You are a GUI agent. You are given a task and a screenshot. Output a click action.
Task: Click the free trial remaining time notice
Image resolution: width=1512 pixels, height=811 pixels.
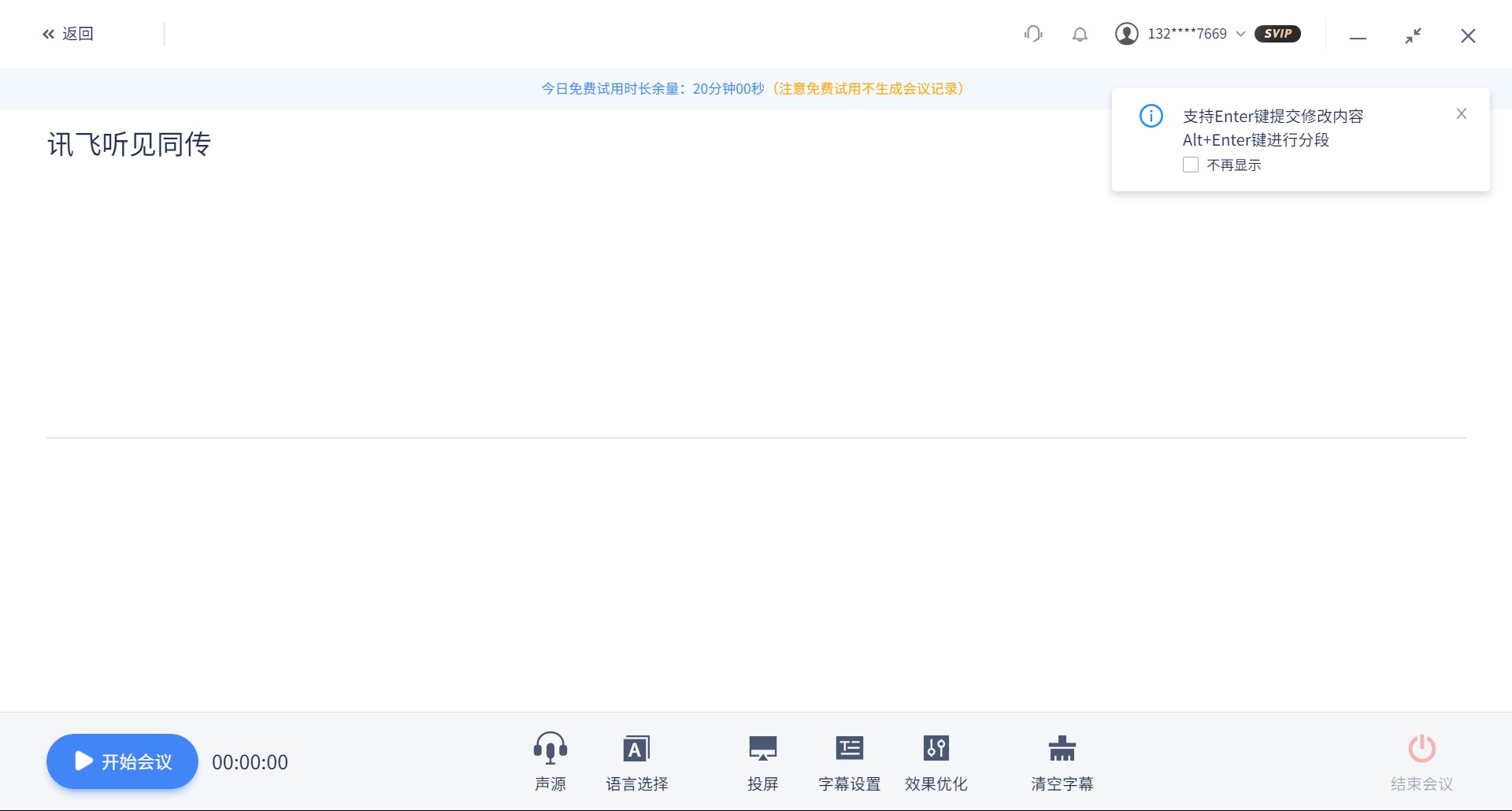754,88
